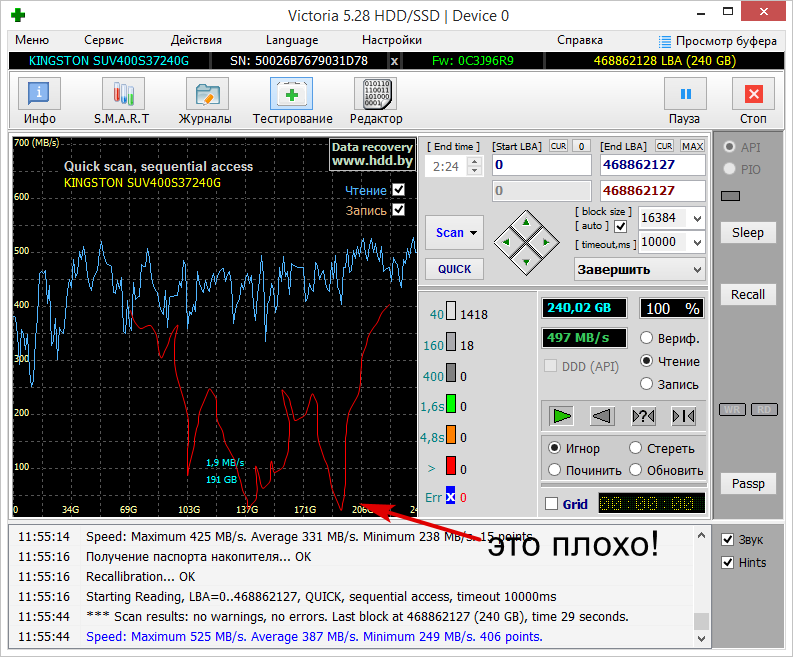Image resolution: width=793 pixels, height=657 pixels.
Task: Click the Passp button
Action: (747, 484)
